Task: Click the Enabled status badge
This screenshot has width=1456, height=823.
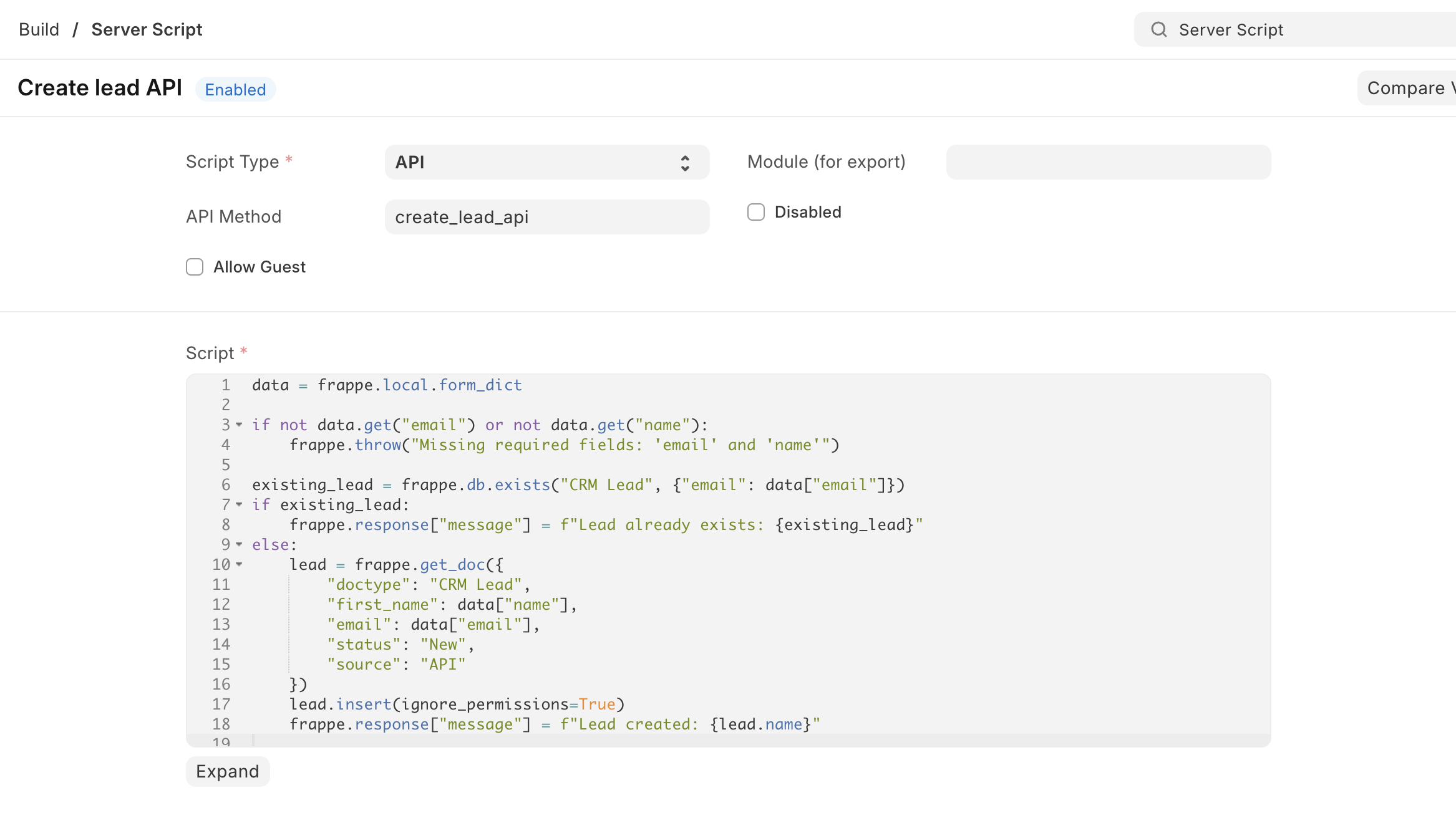Action: (x=236, y=89)
